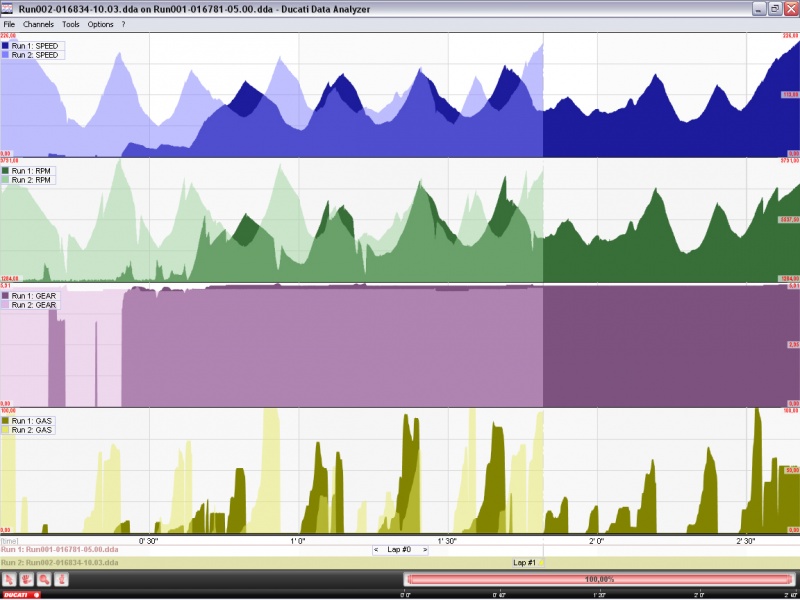800x600 pixels.
Task: Click the [time] axis label
Action: (x=9, y=541)
